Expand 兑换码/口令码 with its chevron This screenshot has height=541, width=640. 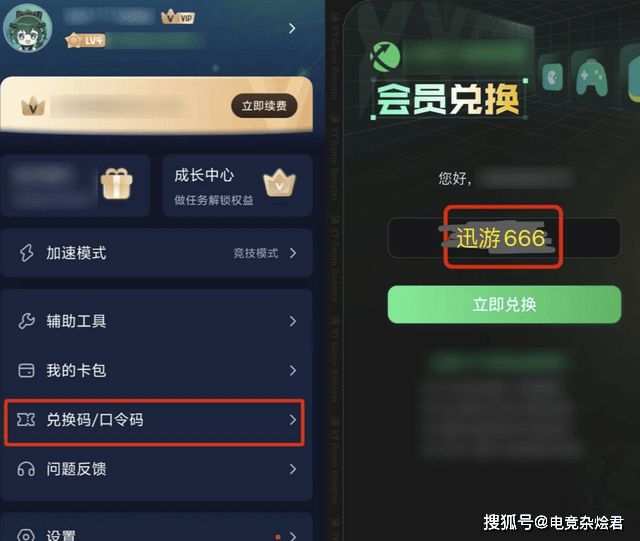pos(293,420)
